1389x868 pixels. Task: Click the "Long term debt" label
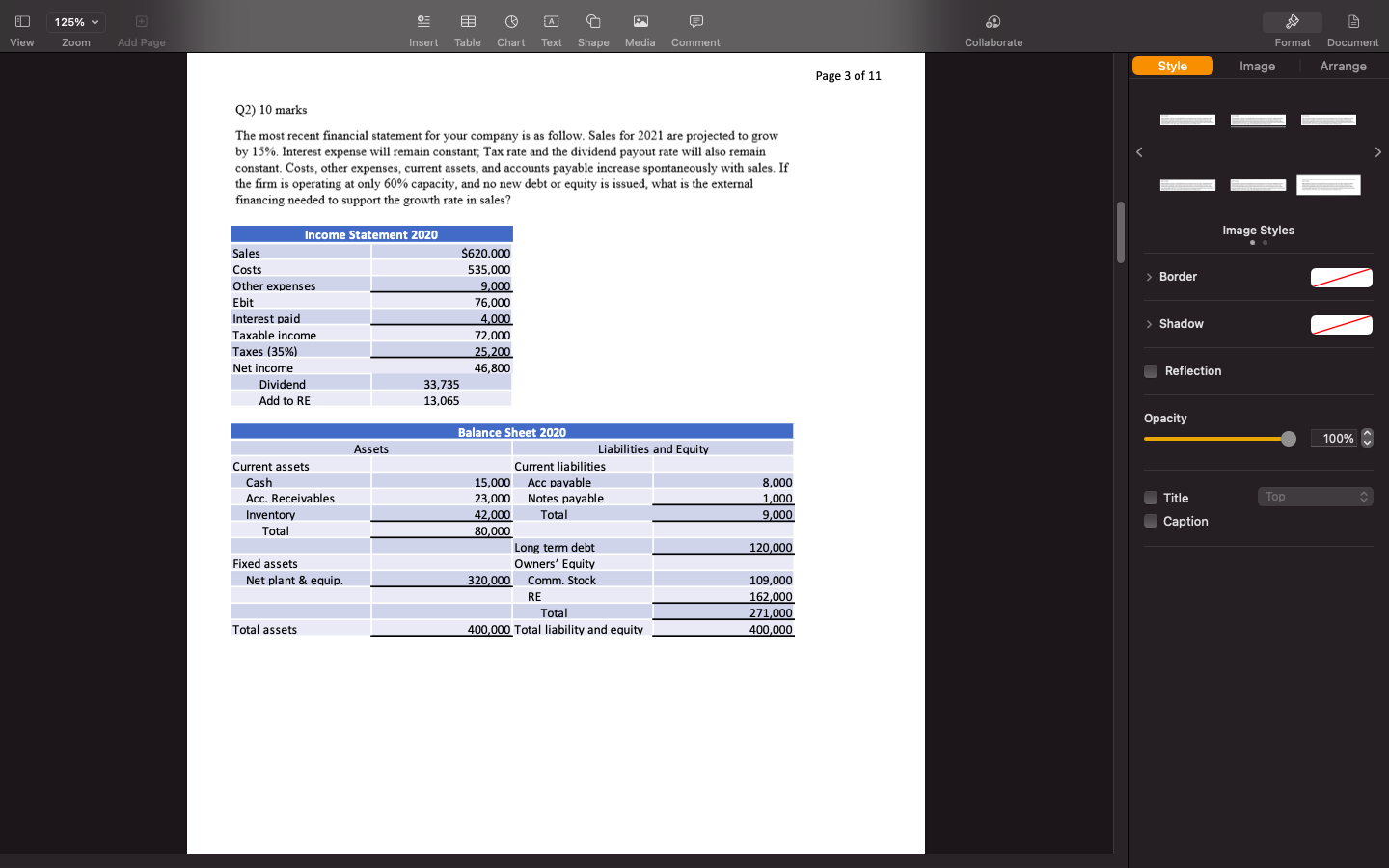[x=555, y=548]
